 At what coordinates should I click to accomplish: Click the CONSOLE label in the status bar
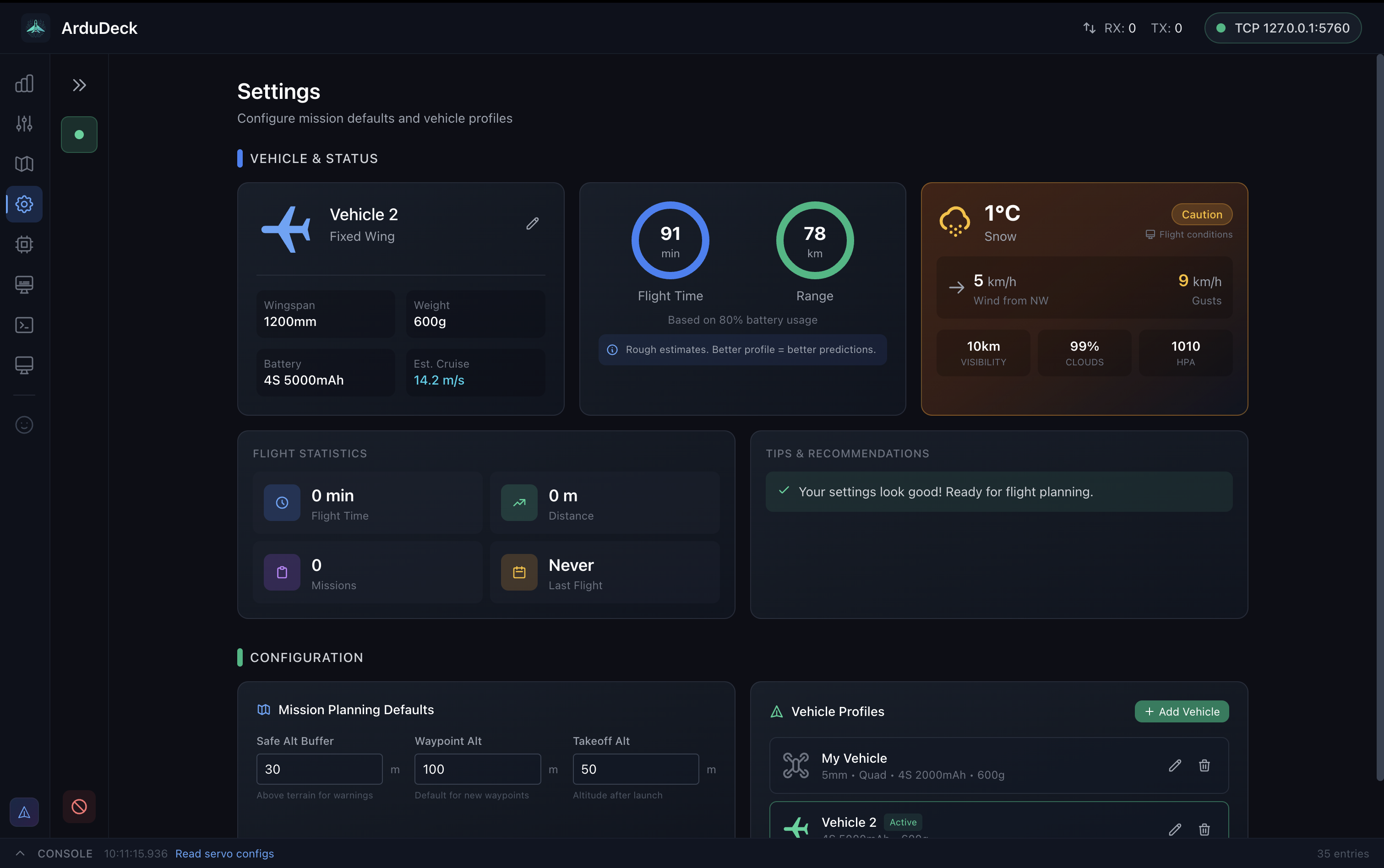pos(65,854)
